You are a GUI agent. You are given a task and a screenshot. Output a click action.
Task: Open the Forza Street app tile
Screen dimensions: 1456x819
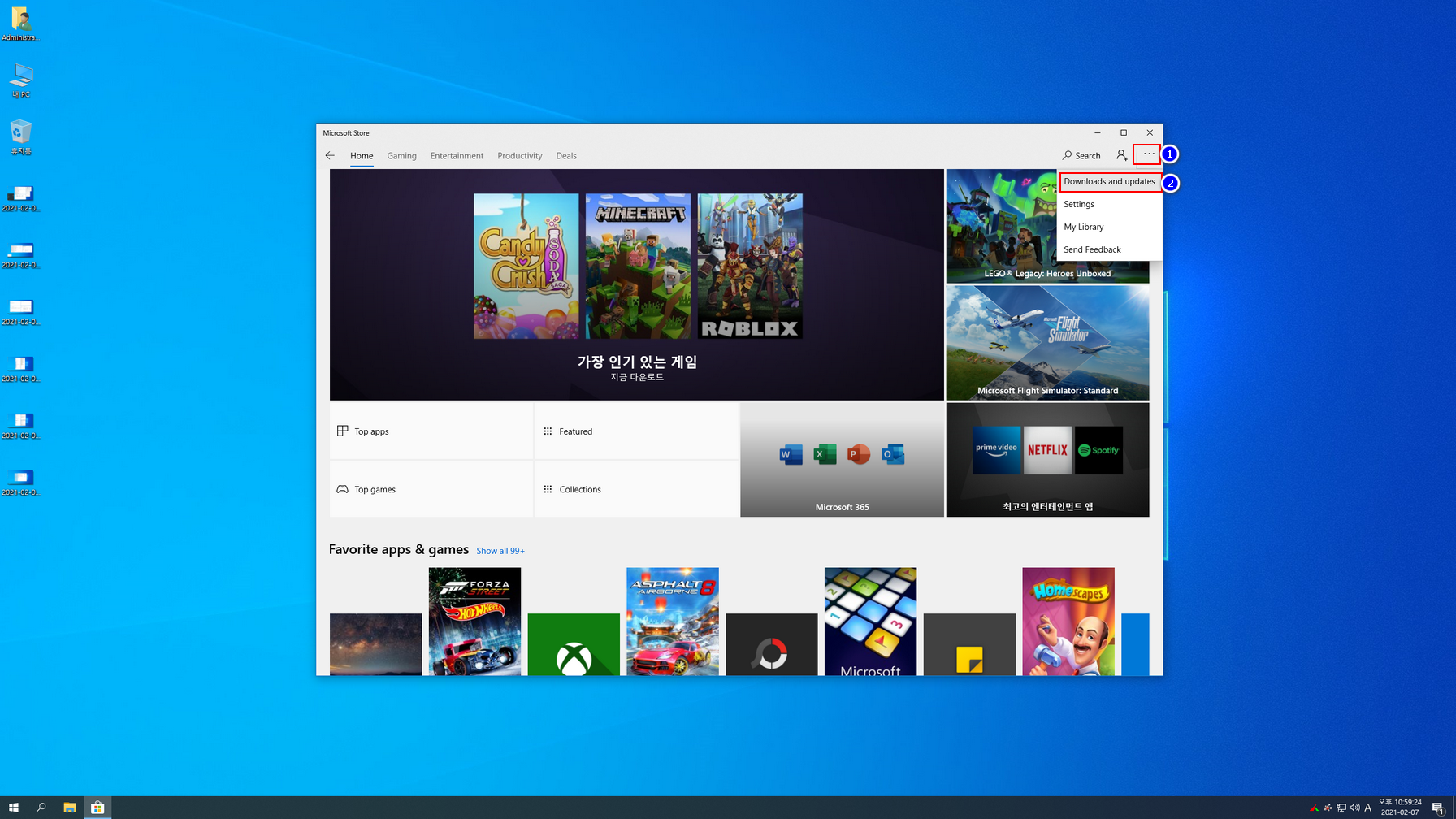click(474, 622)
